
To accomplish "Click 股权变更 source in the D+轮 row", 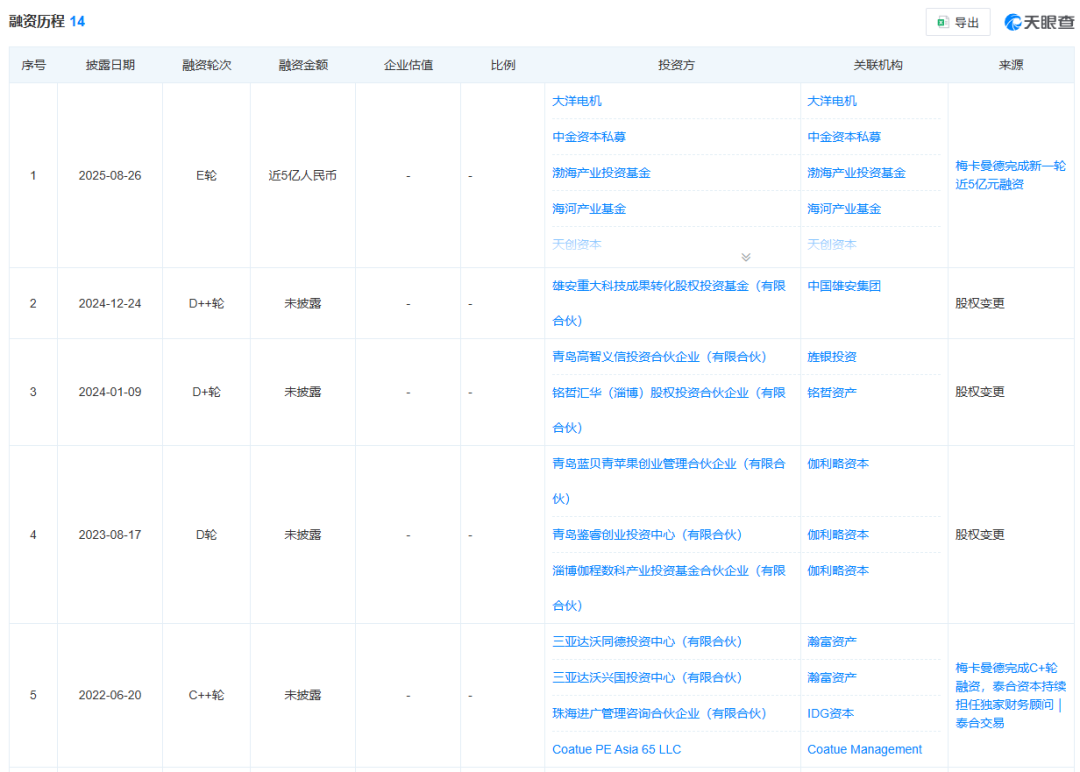I will pos(979,392).
